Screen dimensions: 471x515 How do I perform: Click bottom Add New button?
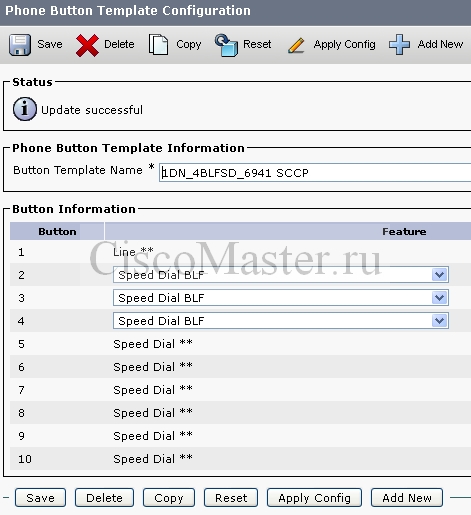point(407,498)
